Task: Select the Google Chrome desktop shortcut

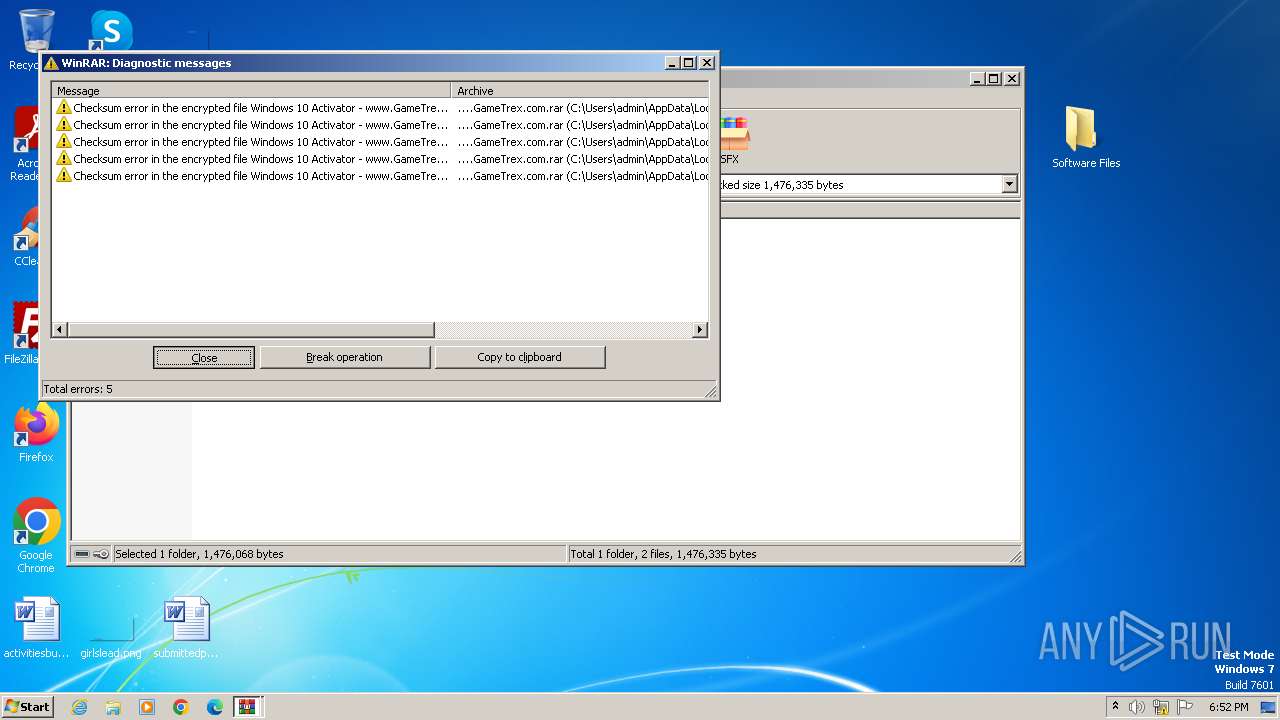Action: (x=36, y=536)
